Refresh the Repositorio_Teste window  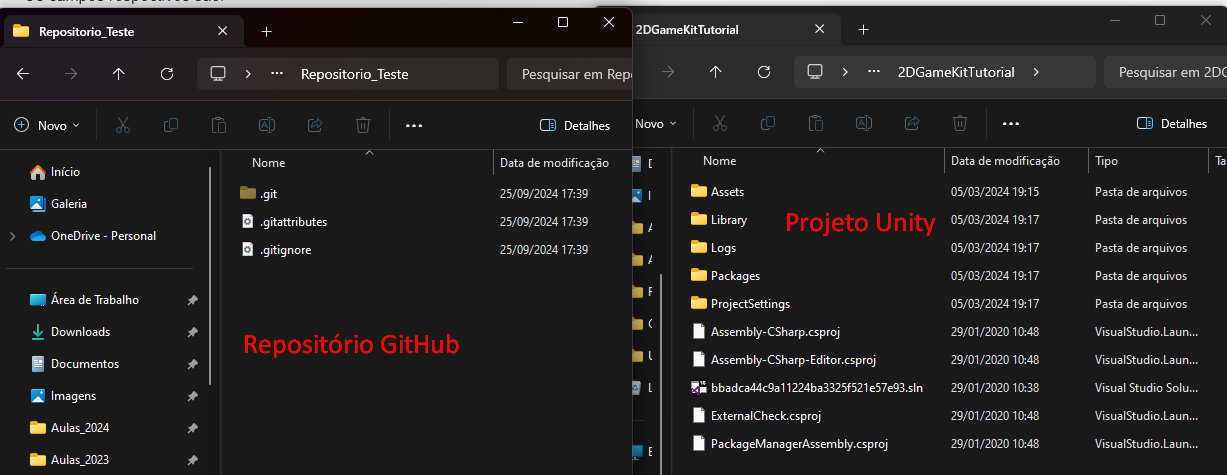(x=167, y=74)
